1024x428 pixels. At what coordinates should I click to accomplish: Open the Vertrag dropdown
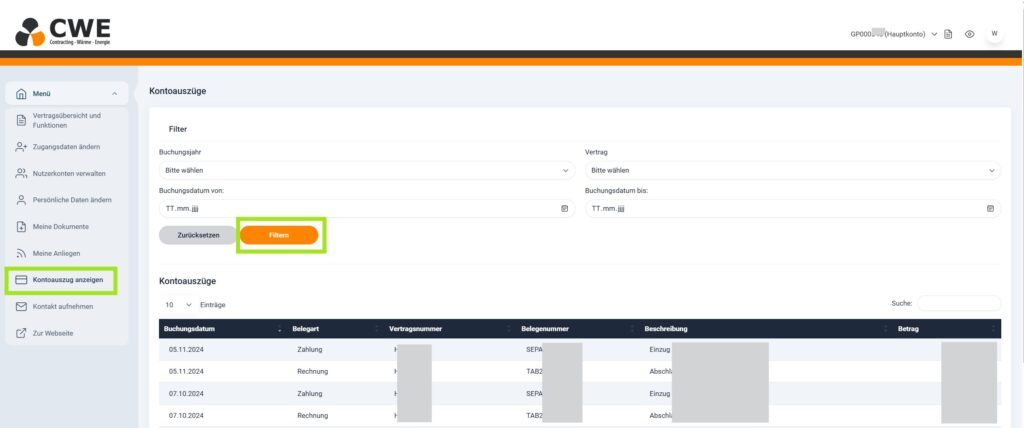pos(791,170)
